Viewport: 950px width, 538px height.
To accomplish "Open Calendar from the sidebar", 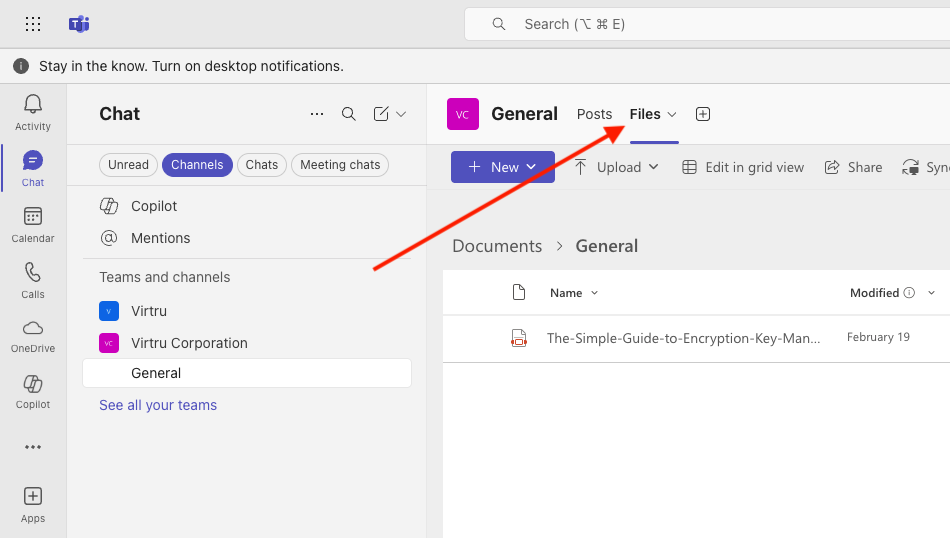I will 33,225.
